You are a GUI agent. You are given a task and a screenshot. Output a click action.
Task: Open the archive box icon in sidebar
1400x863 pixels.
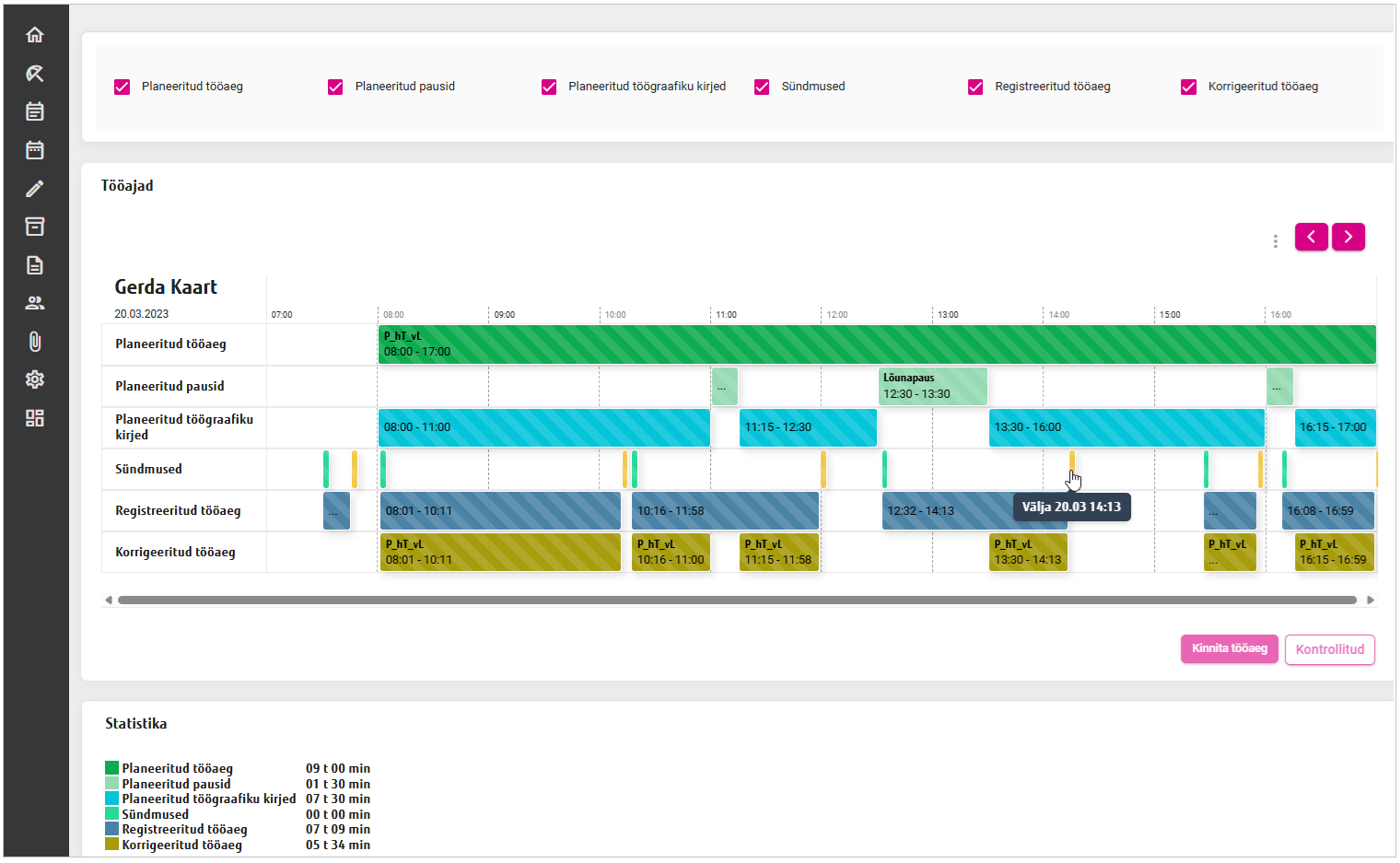click(35, 227)
